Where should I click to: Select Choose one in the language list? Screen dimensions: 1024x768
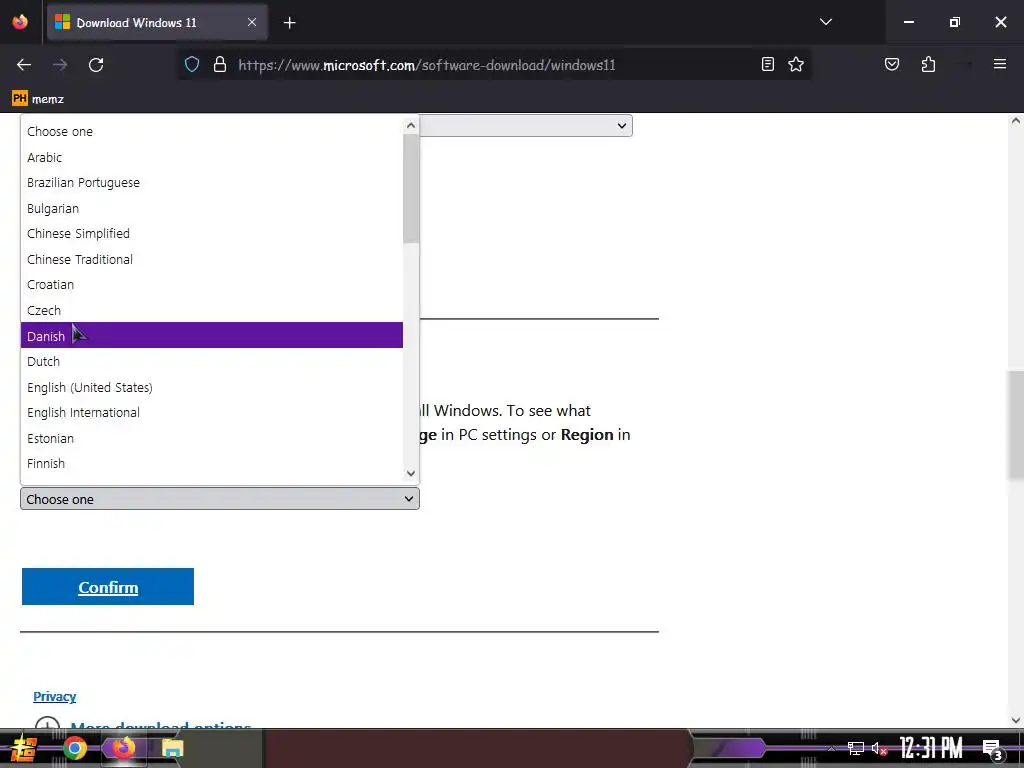click(x=212, y=131)
